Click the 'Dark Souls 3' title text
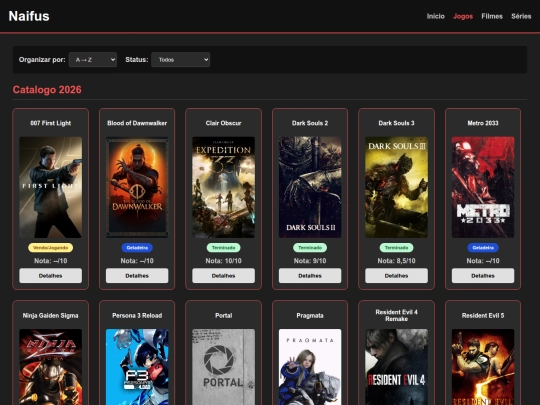The width and height of the screenshot is (540, 405). click(396, 123)
